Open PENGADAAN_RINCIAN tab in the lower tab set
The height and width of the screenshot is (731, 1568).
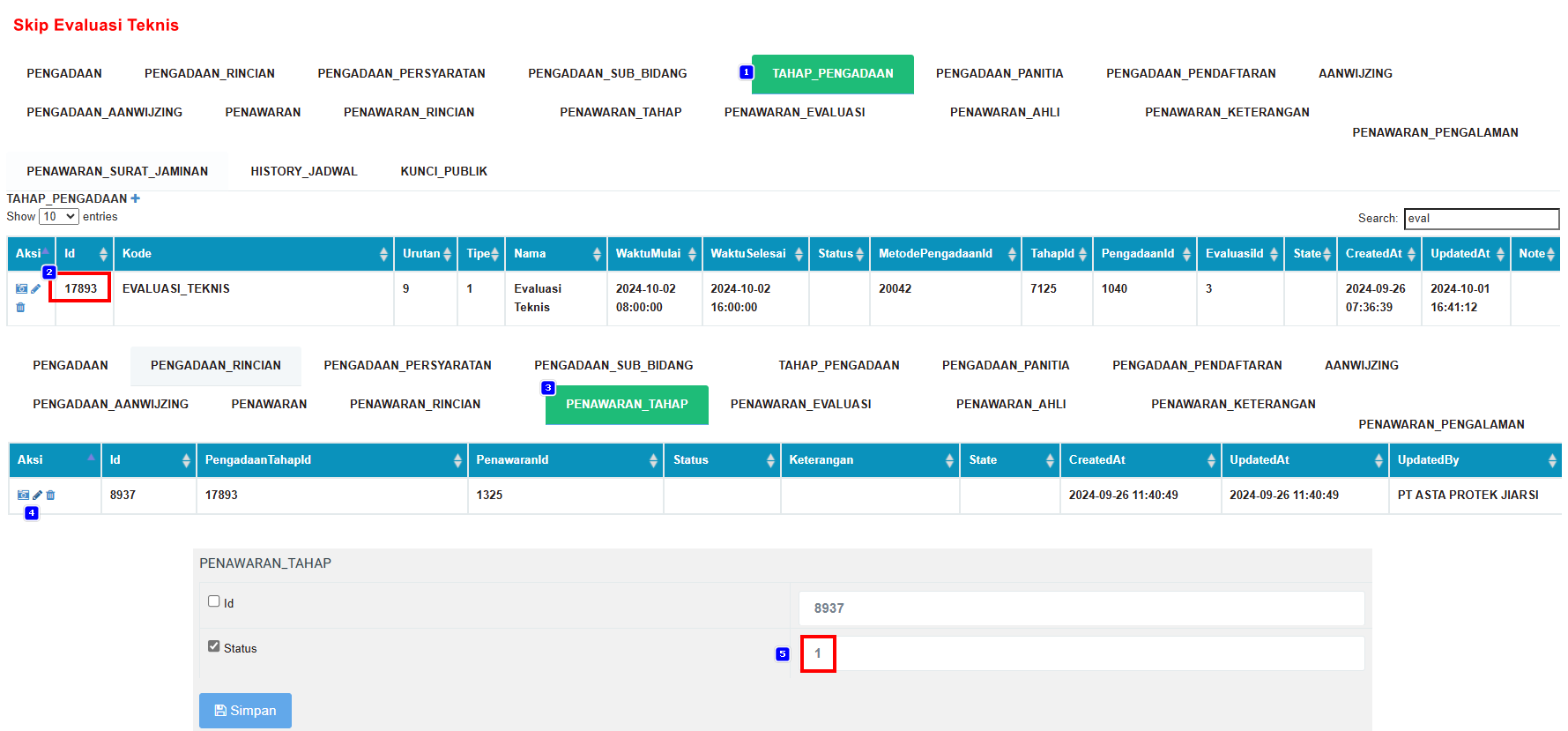[216, 366]
